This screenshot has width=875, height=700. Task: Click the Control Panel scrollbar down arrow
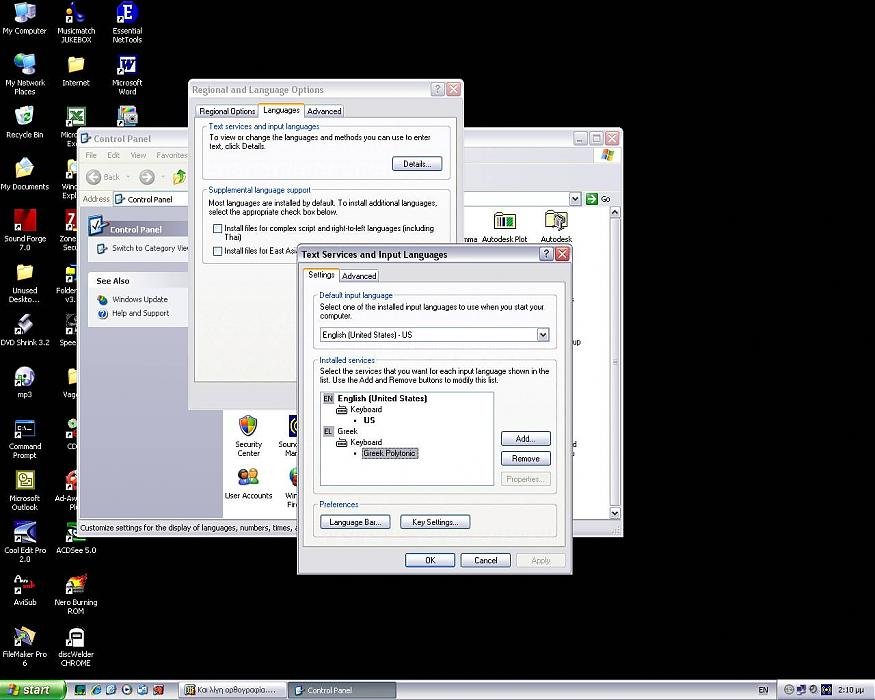point(615,512)
